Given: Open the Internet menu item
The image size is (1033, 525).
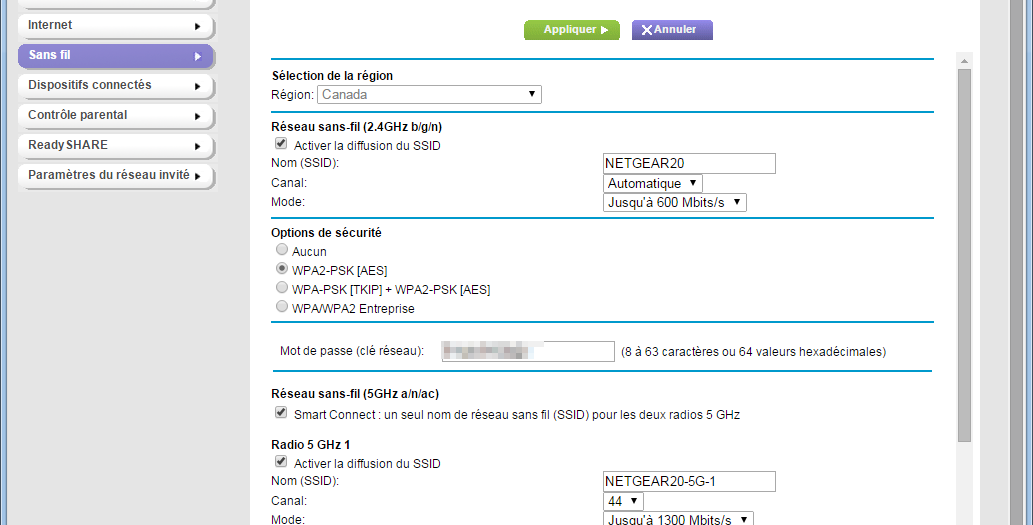Looking at the screenshot, I should (115, 25).
